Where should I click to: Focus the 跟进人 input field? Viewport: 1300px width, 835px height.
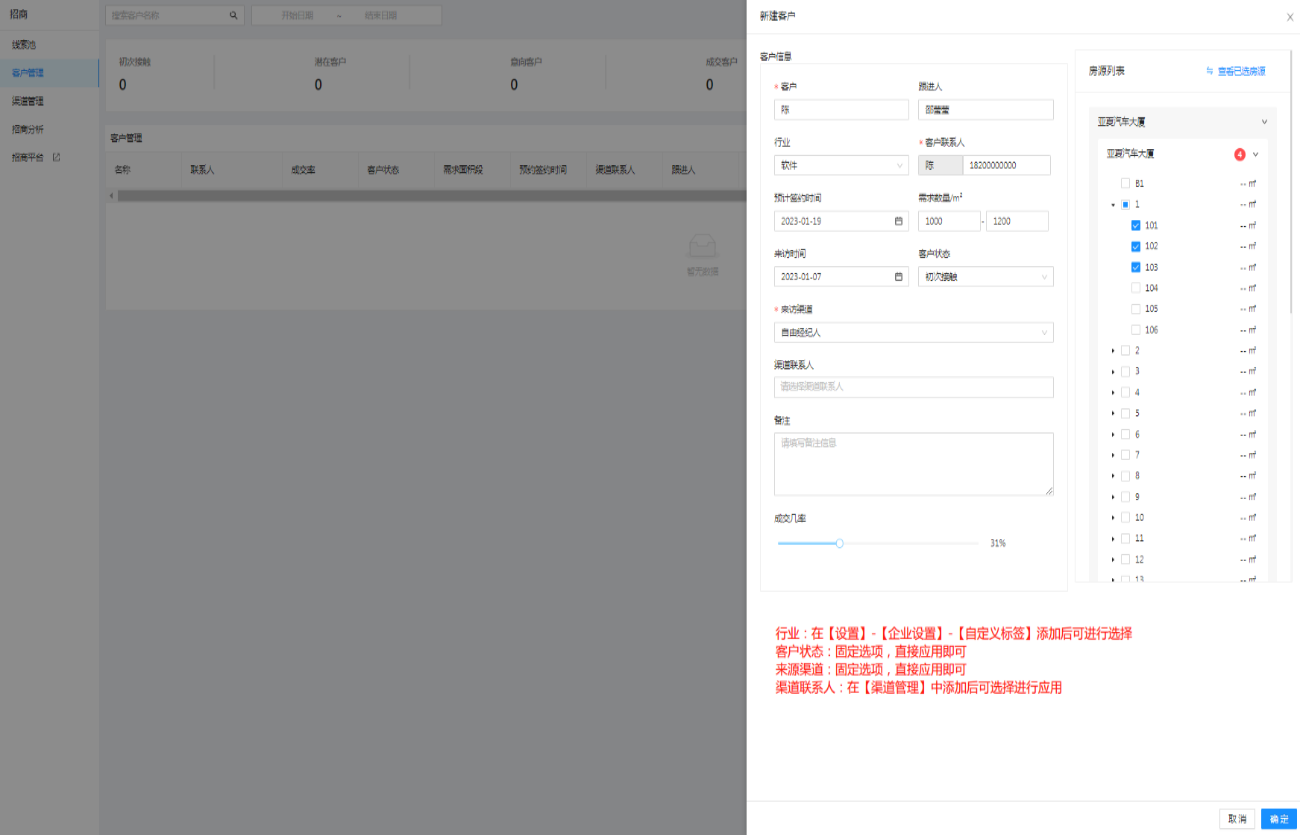tap(986, 110)
